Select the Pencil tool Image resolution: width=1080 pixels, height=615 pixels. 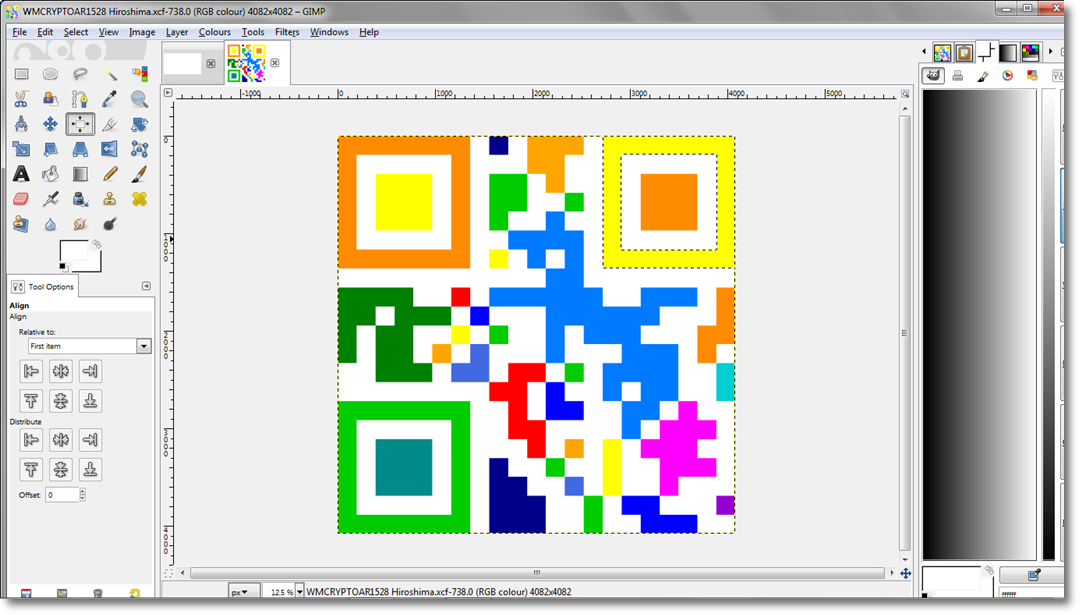tap(110, 174)
